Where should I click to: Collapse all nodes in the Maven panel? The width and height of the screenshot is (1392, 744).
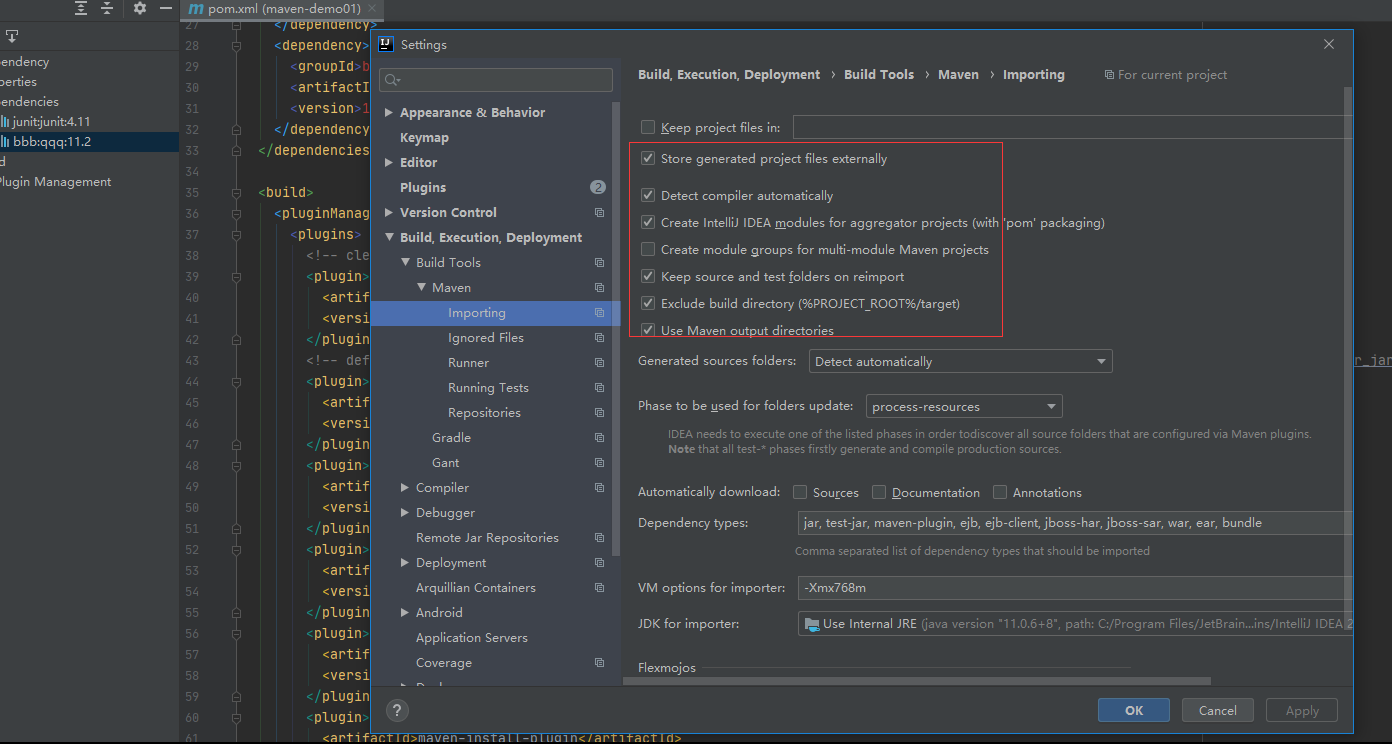point(107,8)
